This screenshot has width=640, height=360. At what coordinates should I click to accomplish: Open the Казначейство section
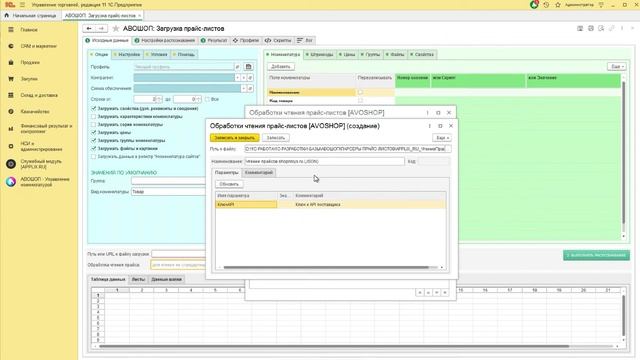35,111
